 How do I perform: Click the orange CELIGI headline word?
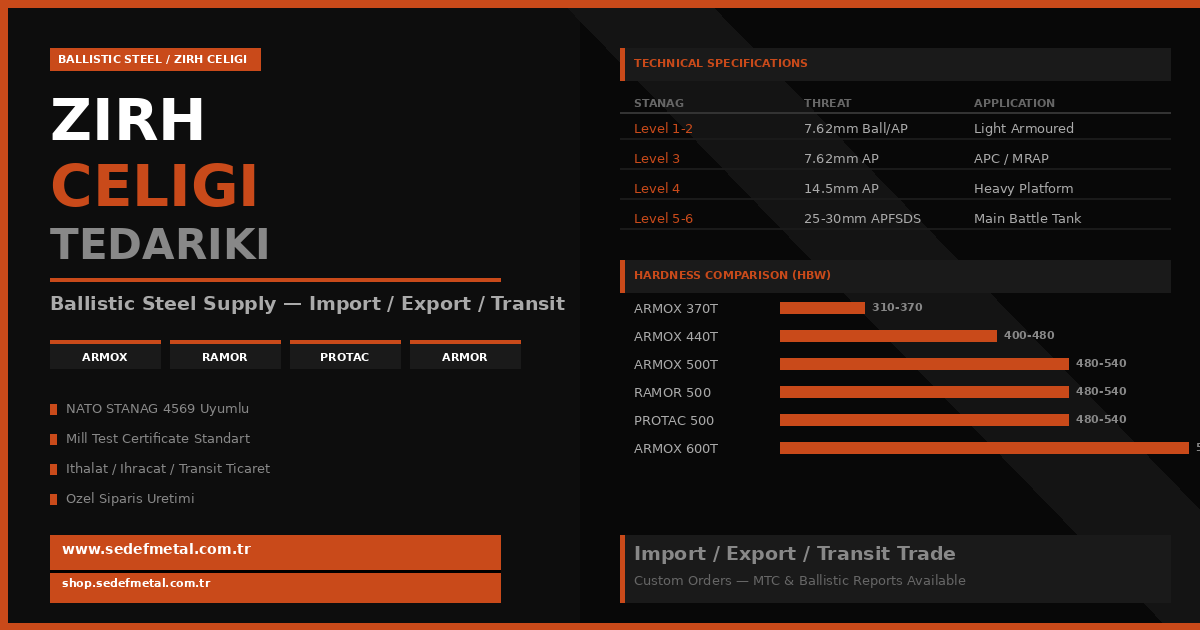coord(154,188)
